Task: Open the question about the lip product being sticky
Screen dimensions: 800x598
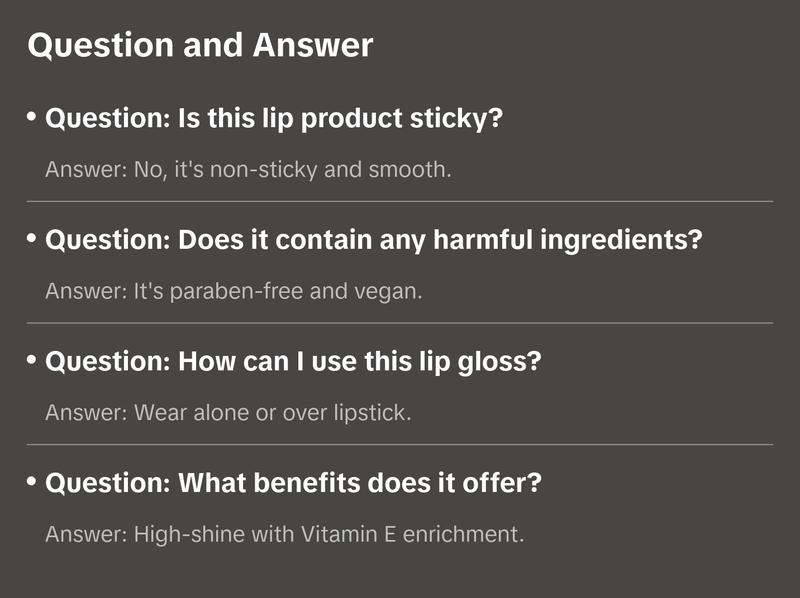Action: (x=273, y=119)
